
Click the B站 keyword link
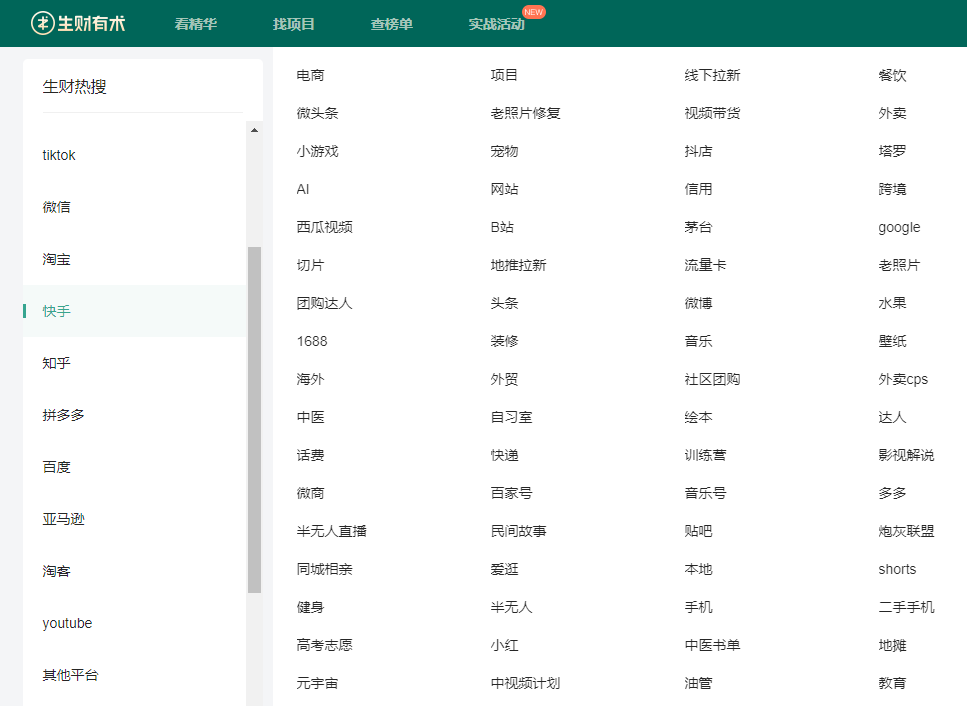[502, 228]
